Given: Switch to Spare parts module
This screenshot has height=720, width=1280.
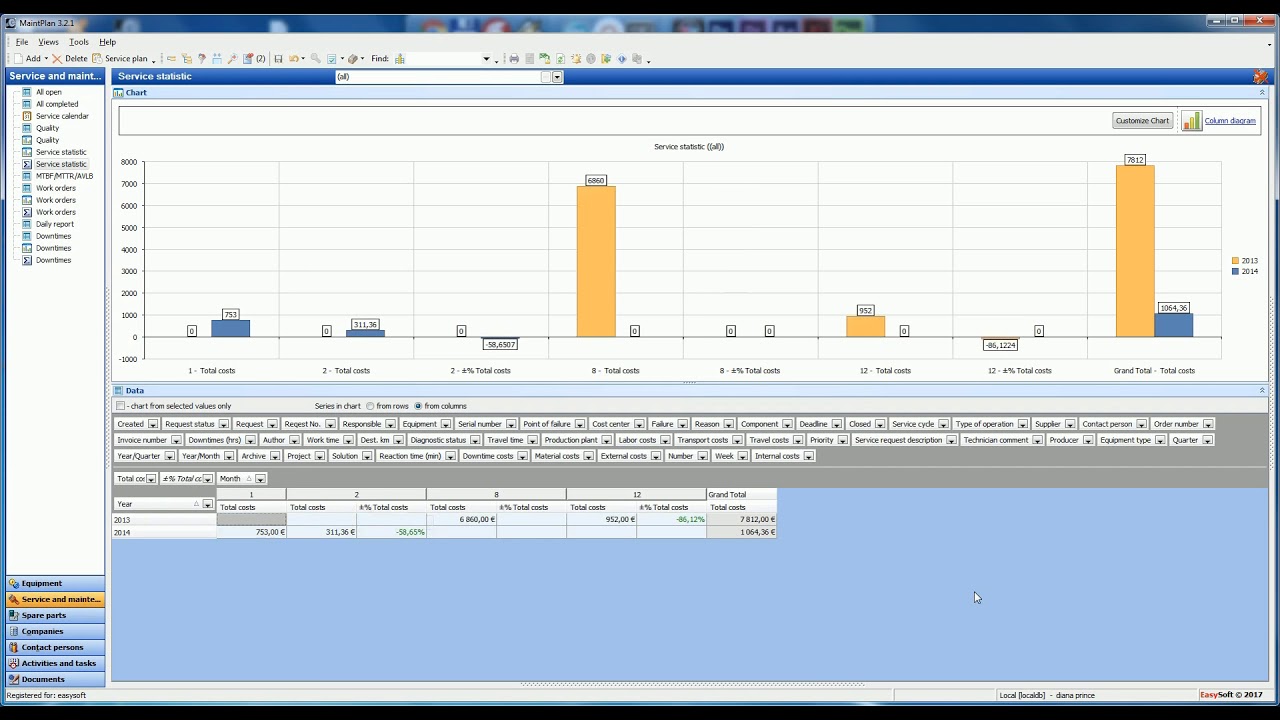Looking at the screenshot, I should pyautogui.click(x=55, y=615).
